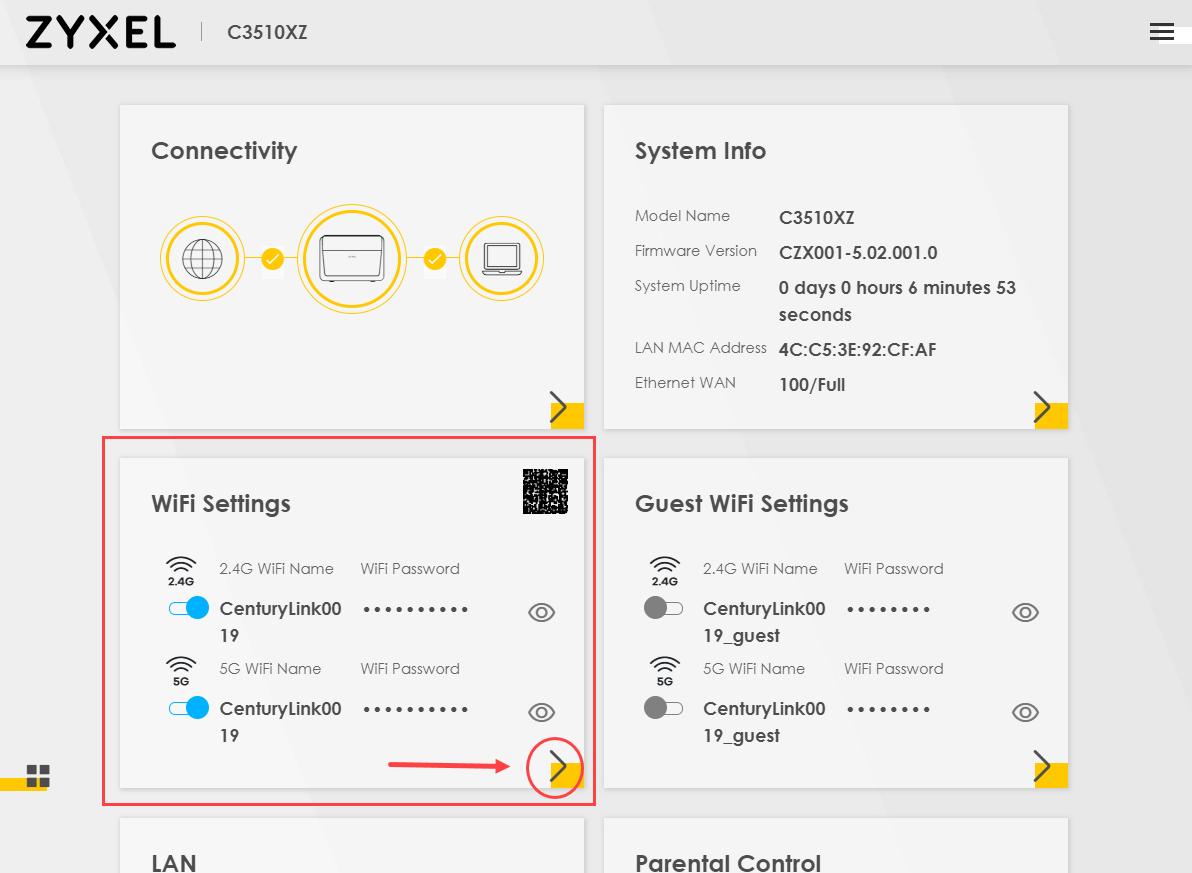The height and width of the screenshot is (873, 1192).
Task: Enable the 2.4G guest WiFi toggle
Action: [x=664, y=608]
